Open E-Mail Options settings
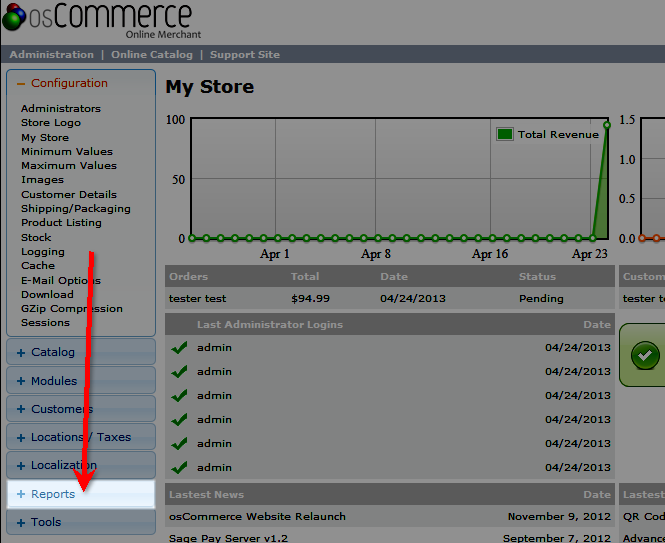The image size is (665, 543). point(61,281)
